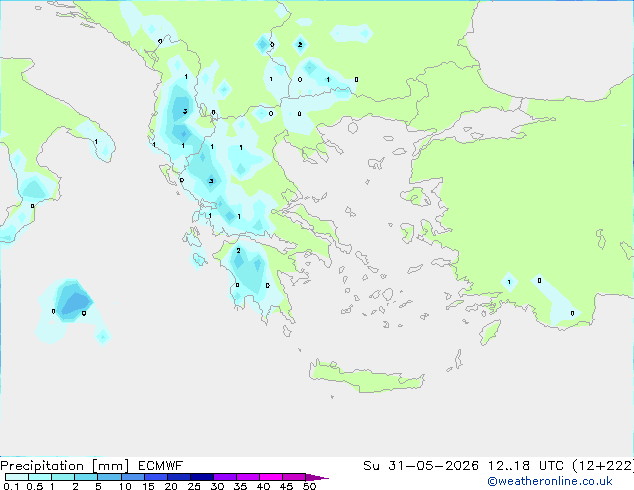This screenshot has height=490, width=634.
Task: Select the 10–15 mm legend color box
Action: (133, 477)
